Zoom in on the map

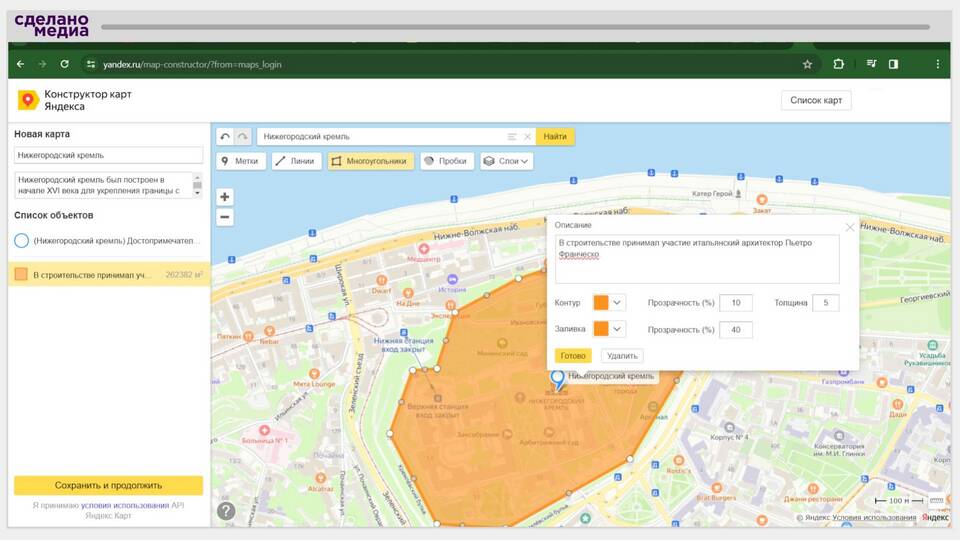click(225, 197)
